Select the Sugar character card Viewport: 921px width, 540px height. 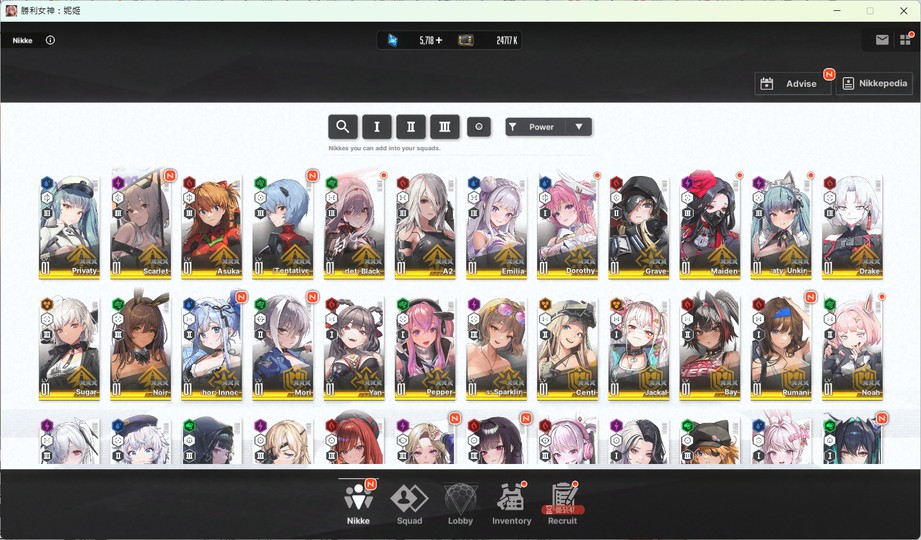click(x=69, y=348)
